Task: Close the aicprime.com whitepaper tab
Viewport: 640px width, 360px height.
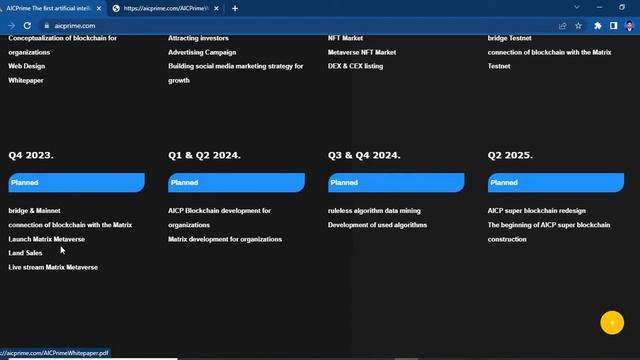Action: 216,8
